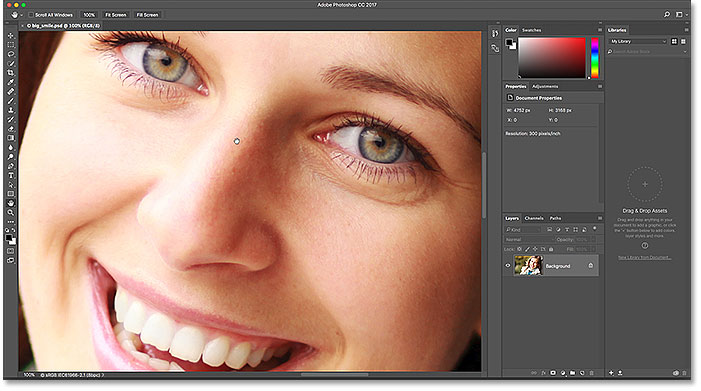The height and width of the screenshot is (391, 701).
Task: Select the Clone Stamp tool
Action: (x=11, y=110)
